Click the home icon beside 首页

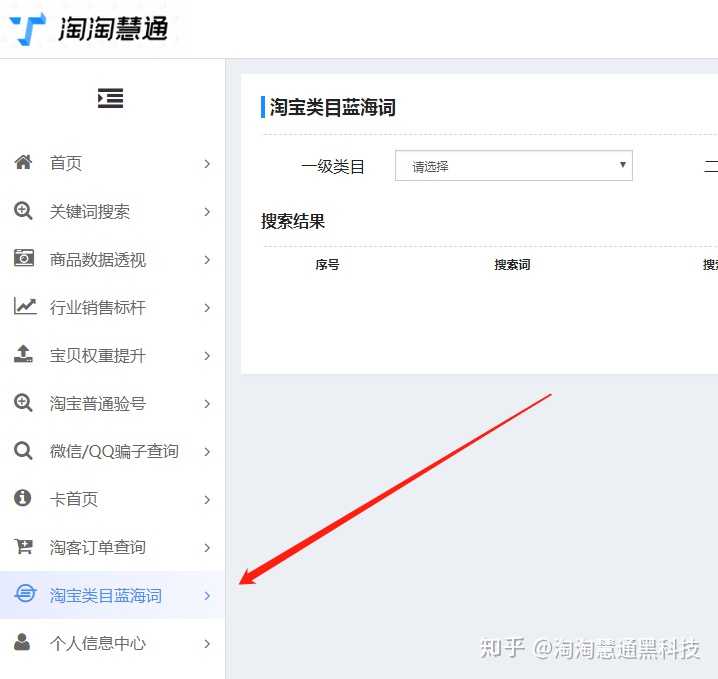pos(23,163)
